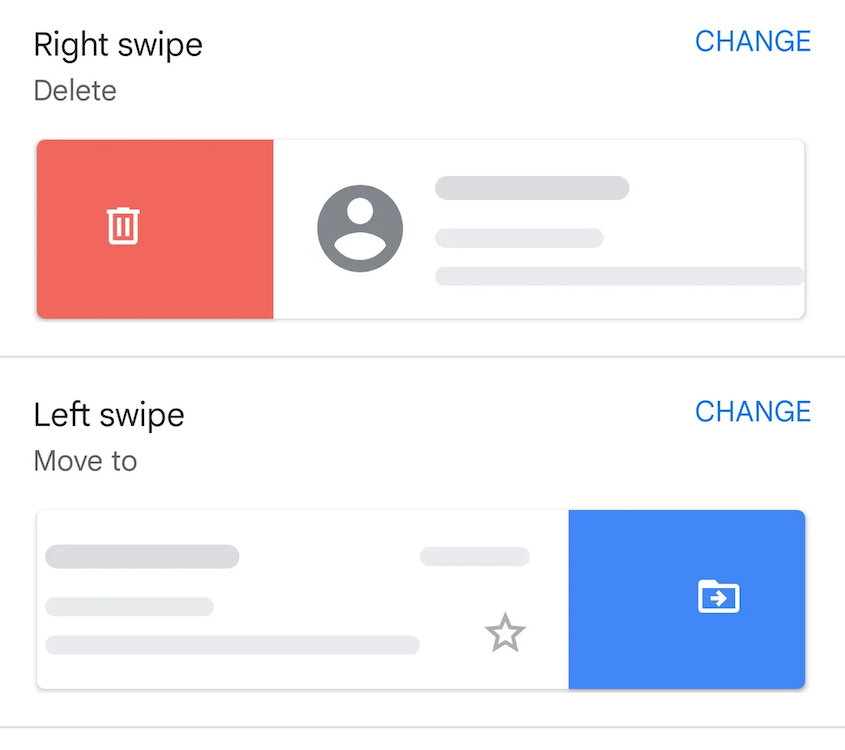Select the "Left swipe" heading
Screen dimensions: 845x750
109,415
